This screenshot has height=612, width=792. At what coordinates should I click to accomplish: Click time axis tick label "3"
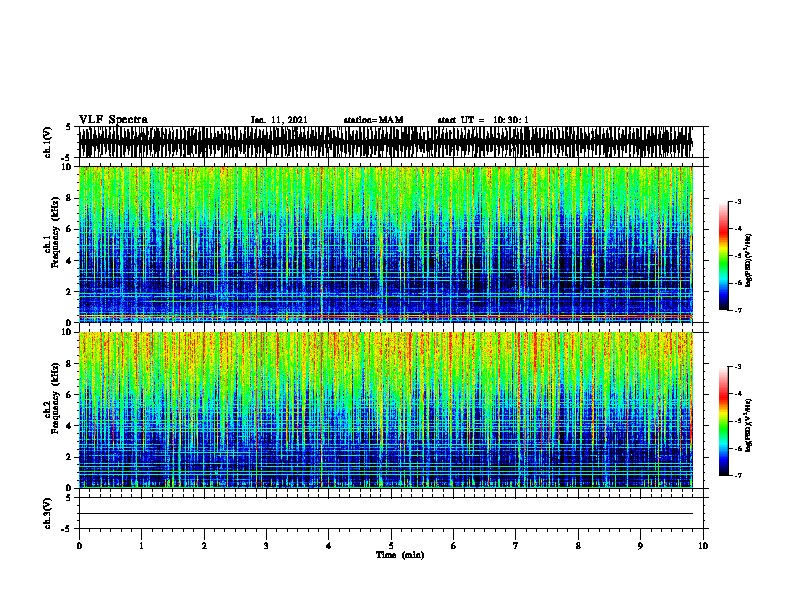coord(266,546)
